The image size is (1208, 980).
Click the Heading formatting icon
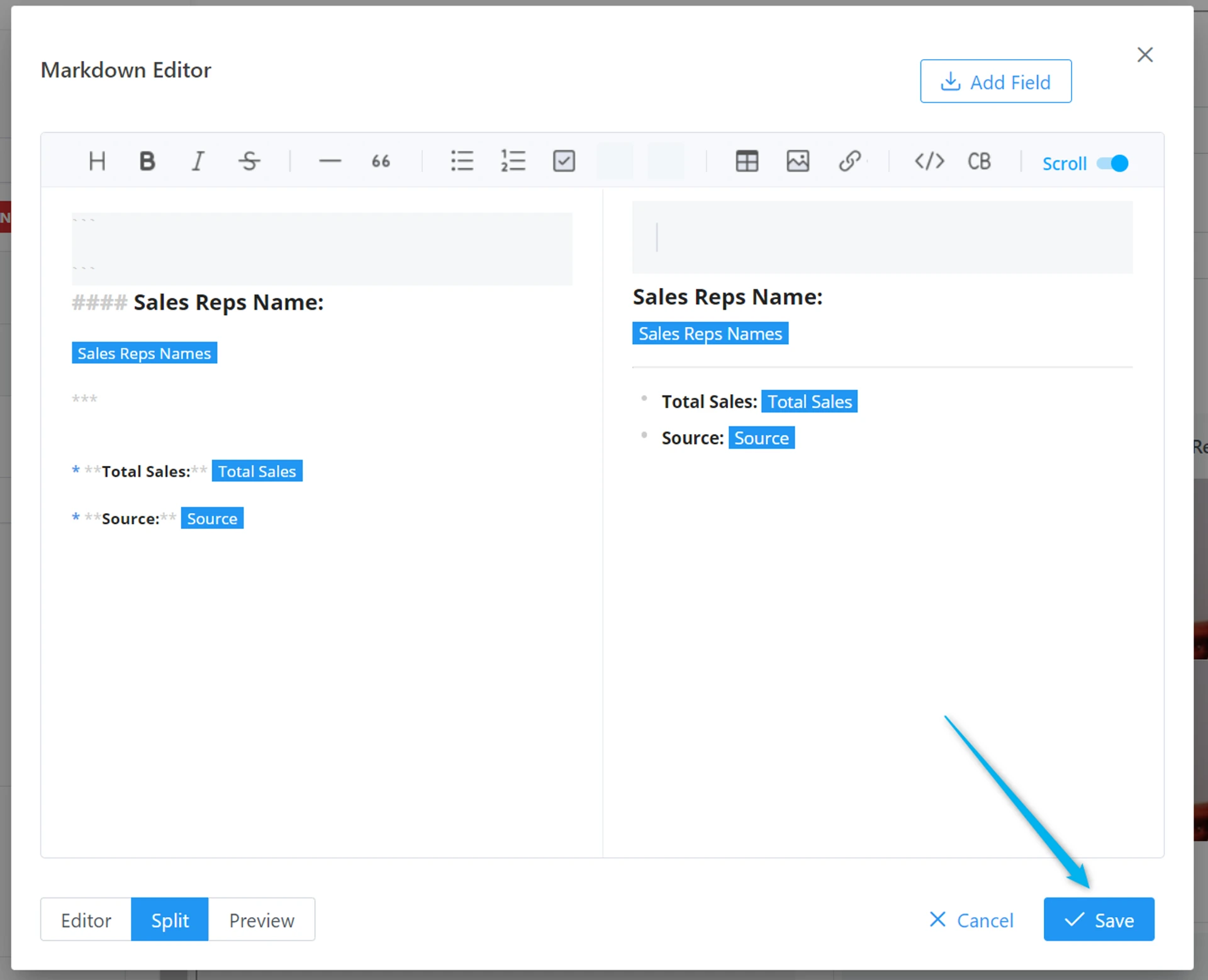97,162
